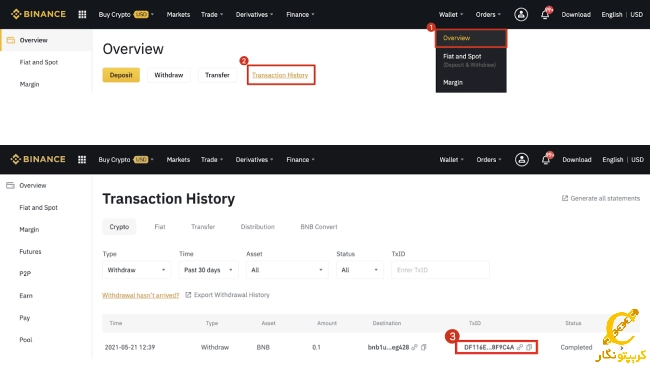
Task: Open the notification bell in the top header
Action: pyautogui.click(x=545, y=15)
